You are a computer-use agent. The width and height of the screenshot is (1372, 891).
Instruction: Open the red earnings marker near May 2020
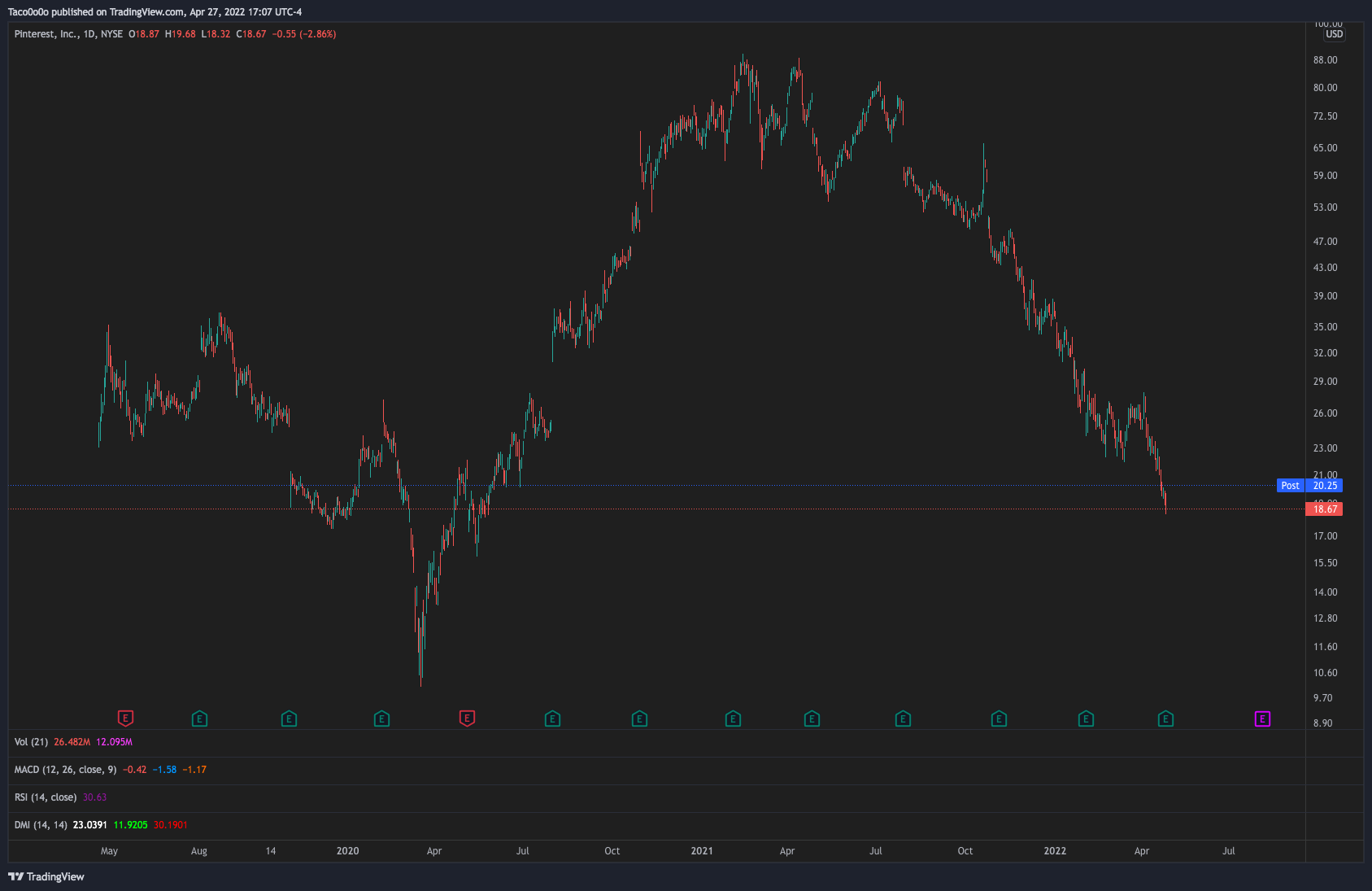[x=467, y=718]
